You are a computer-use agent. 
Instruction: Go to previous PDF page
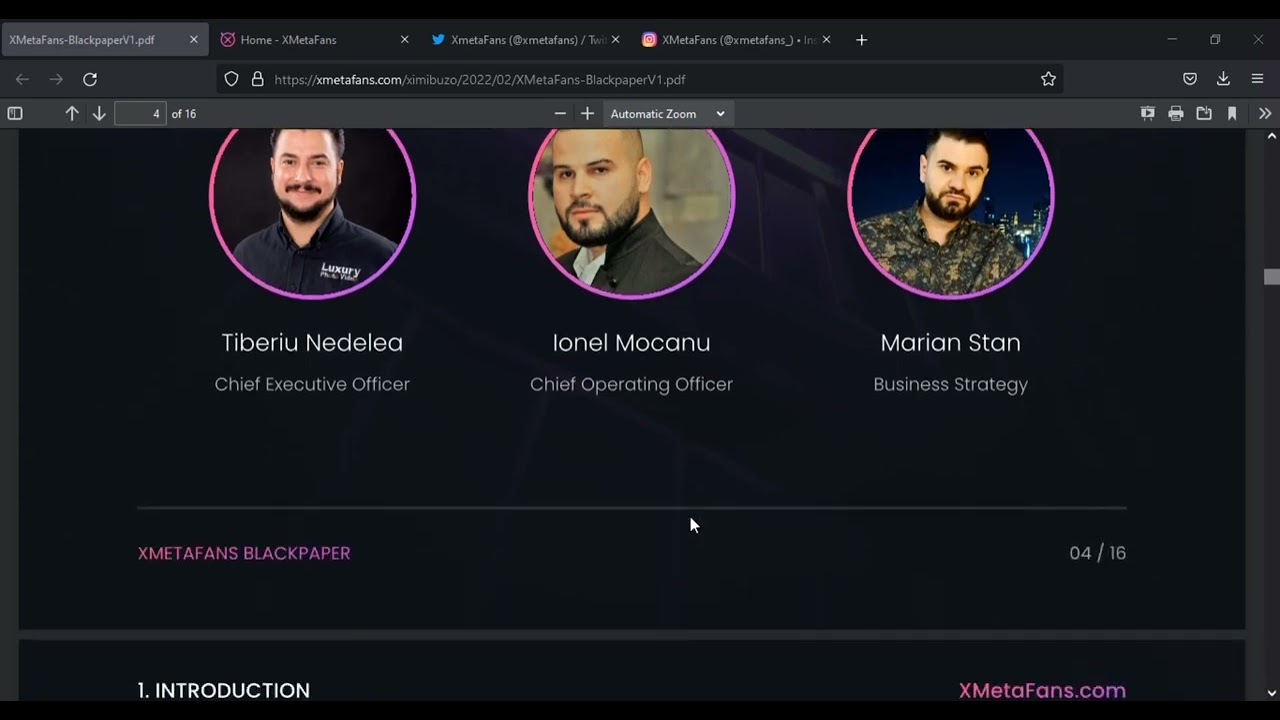point(71,114)
